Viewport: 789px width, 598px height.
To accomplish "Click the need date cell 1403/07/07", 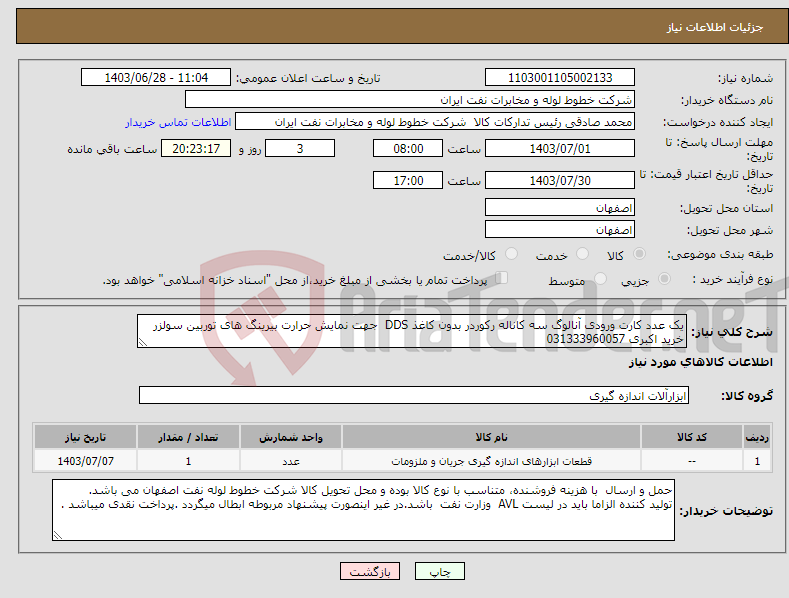I will point(85,461).
